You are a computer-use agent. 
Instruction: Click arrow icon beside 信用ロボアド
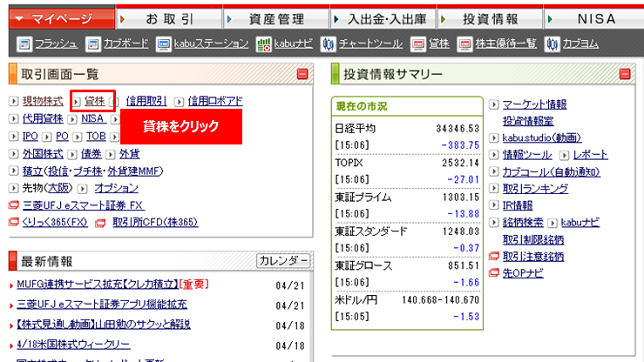tap(179, 101)
